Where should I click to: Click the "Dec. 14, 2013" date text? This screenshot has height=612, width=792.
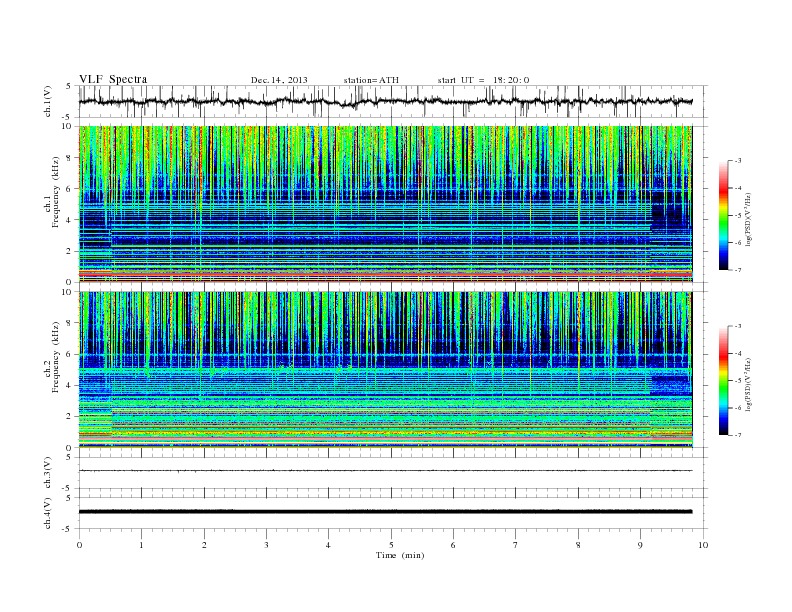tap(279, 80)
